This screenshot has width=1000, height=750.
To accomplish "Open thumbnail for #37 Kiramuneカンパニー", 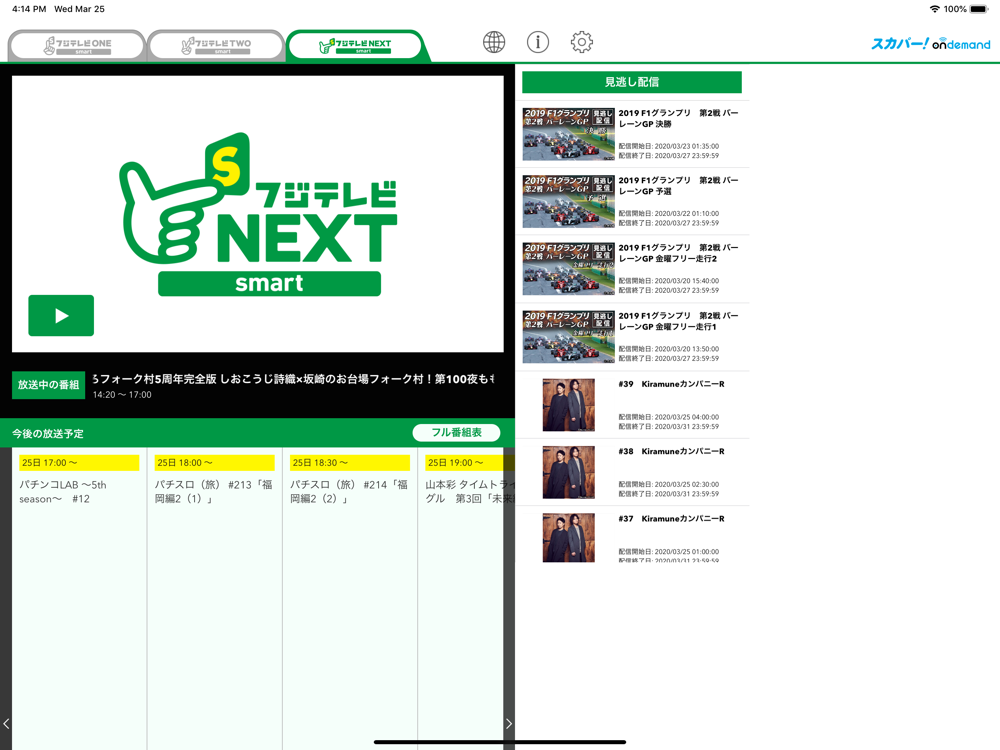I will point(569,538).
